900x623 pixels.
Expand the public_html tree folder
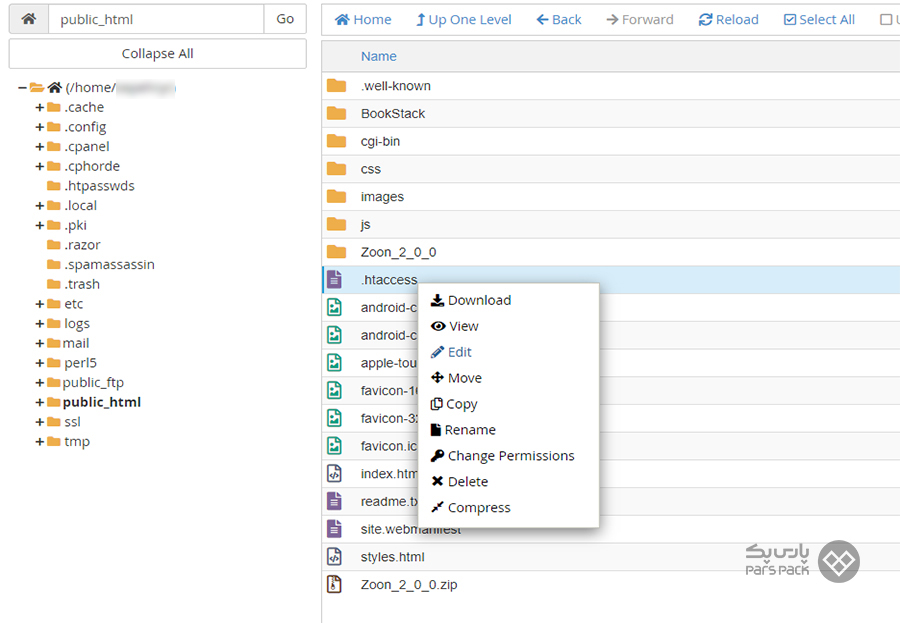(x=40, y=402)
